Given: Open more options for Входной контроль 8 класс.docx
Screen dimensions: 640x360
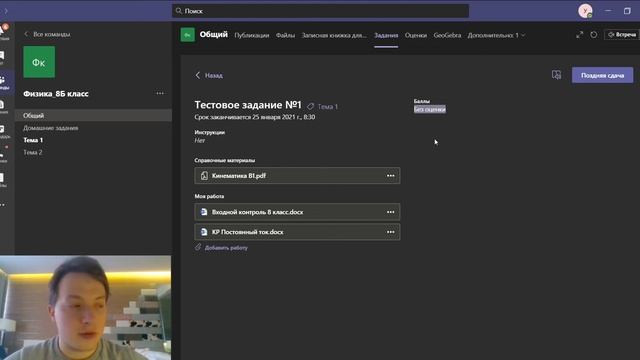Looking at the screenshot, I should [391, 212].
